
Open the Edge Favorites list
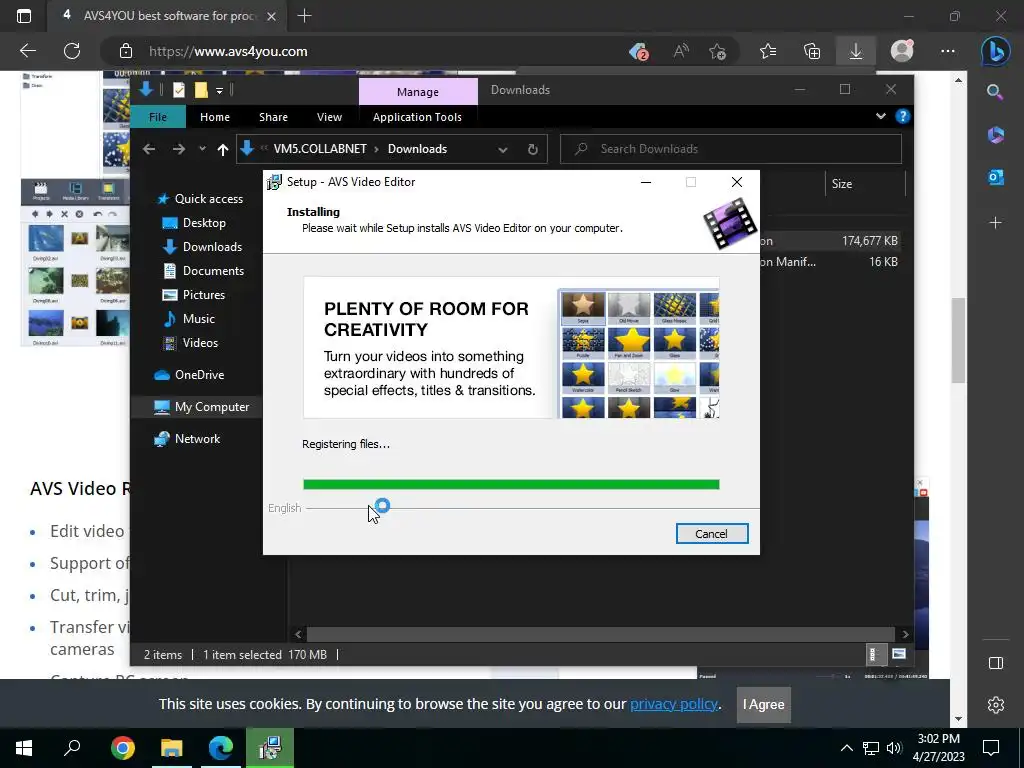769,51
